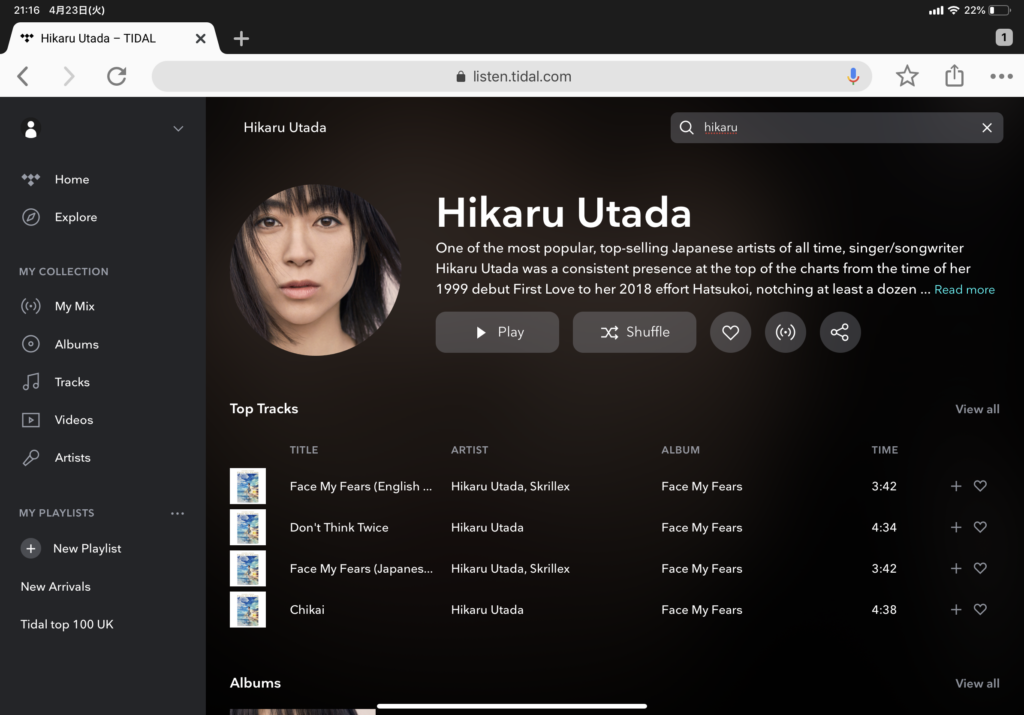
Task: Click Face My Fears (Japanese) cover thumbnail
Action: [248, 568]
